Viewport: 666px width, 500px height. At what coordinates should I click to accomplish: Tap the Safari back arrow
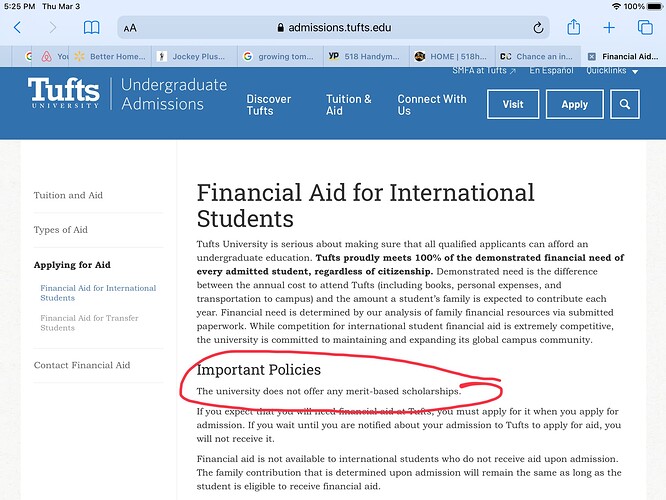[x=17, y=28]
